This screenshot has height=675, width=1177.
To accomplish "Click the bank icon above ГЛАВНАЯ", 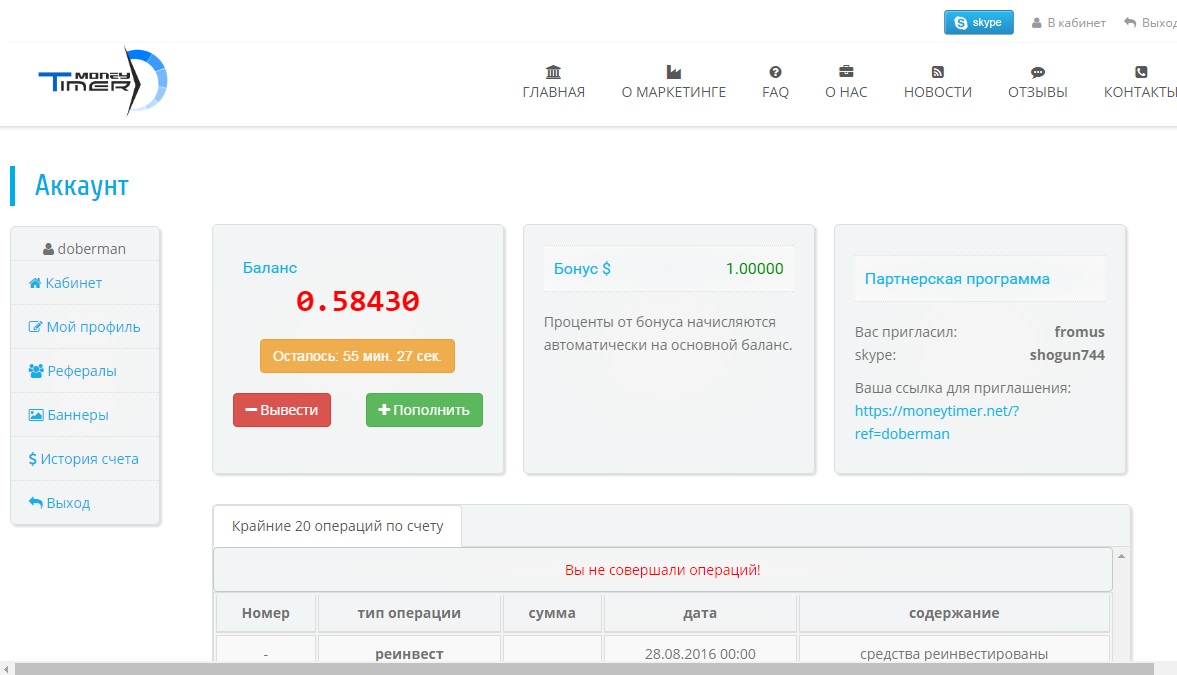I will [x=553, y=72].
